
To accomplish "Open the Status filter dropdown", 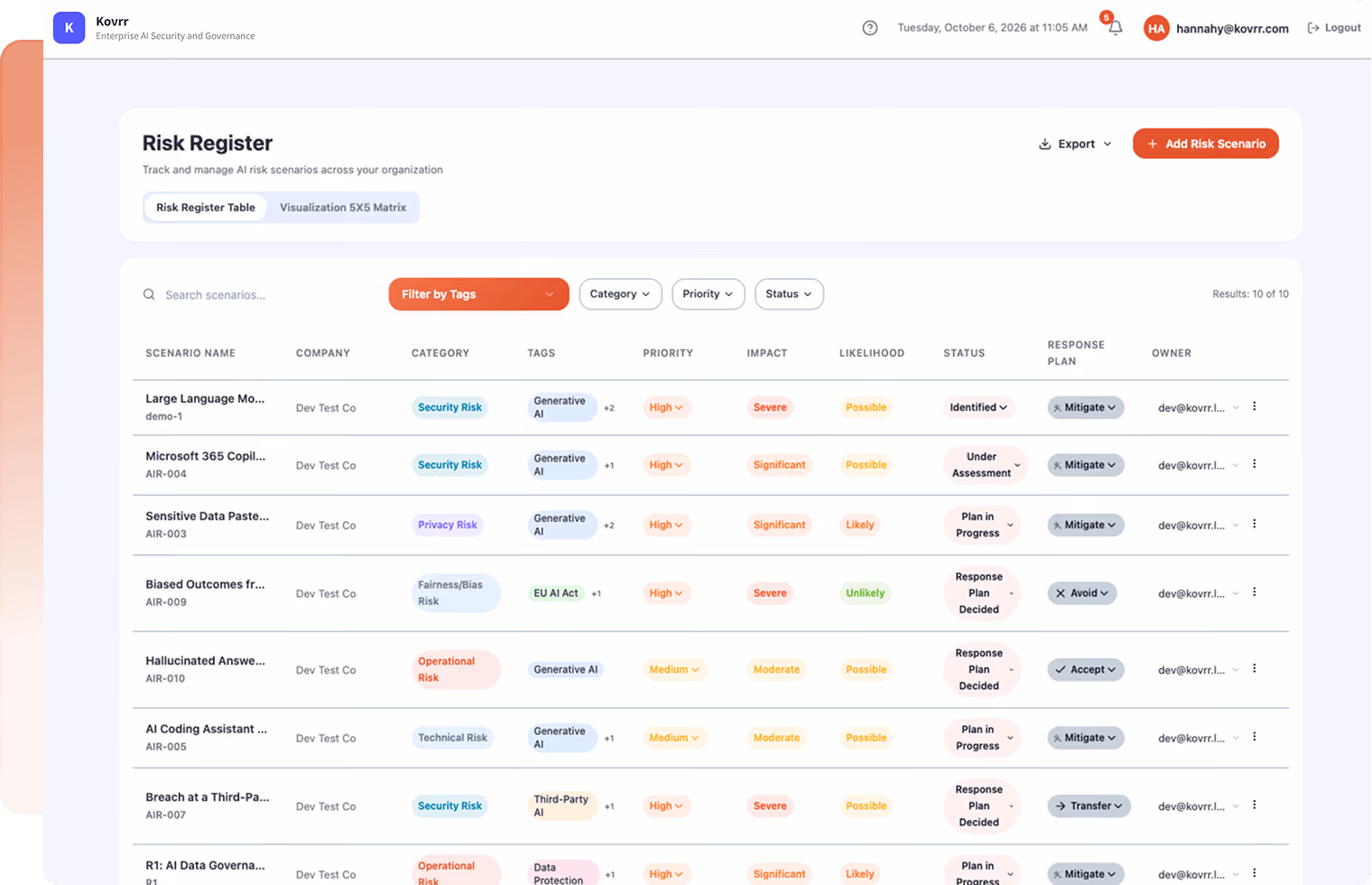I will (x=789, y=294).
